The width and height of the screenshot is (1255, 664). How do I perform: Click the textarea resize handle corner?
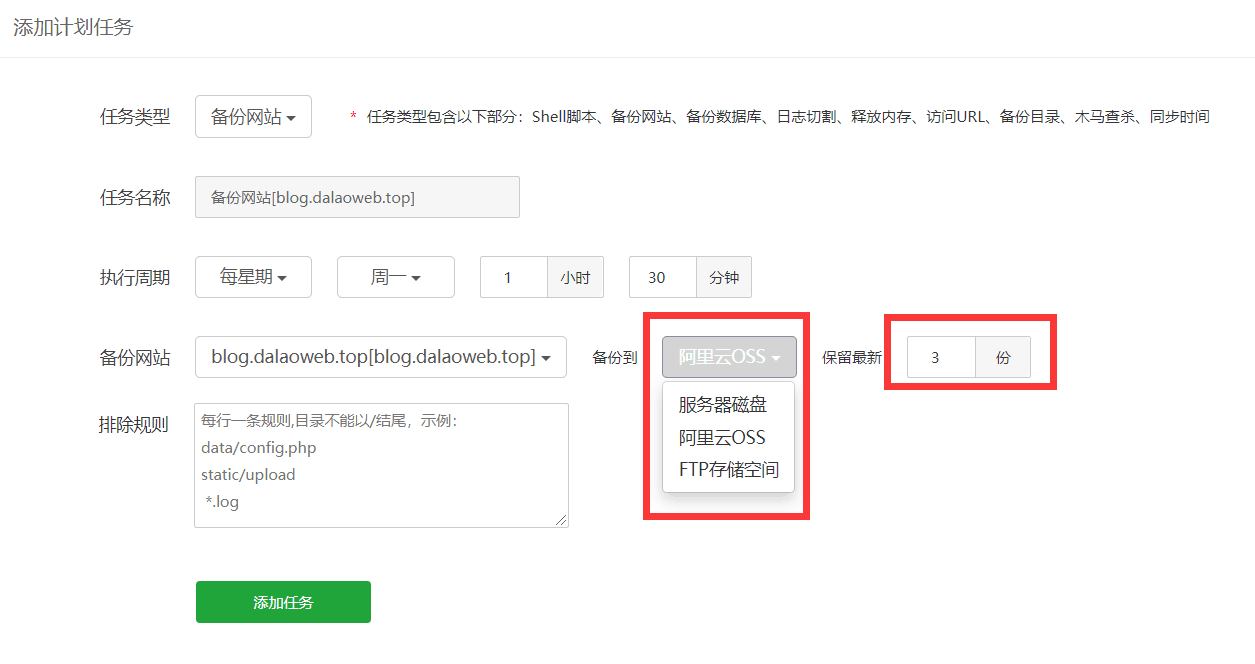(562, 520)
